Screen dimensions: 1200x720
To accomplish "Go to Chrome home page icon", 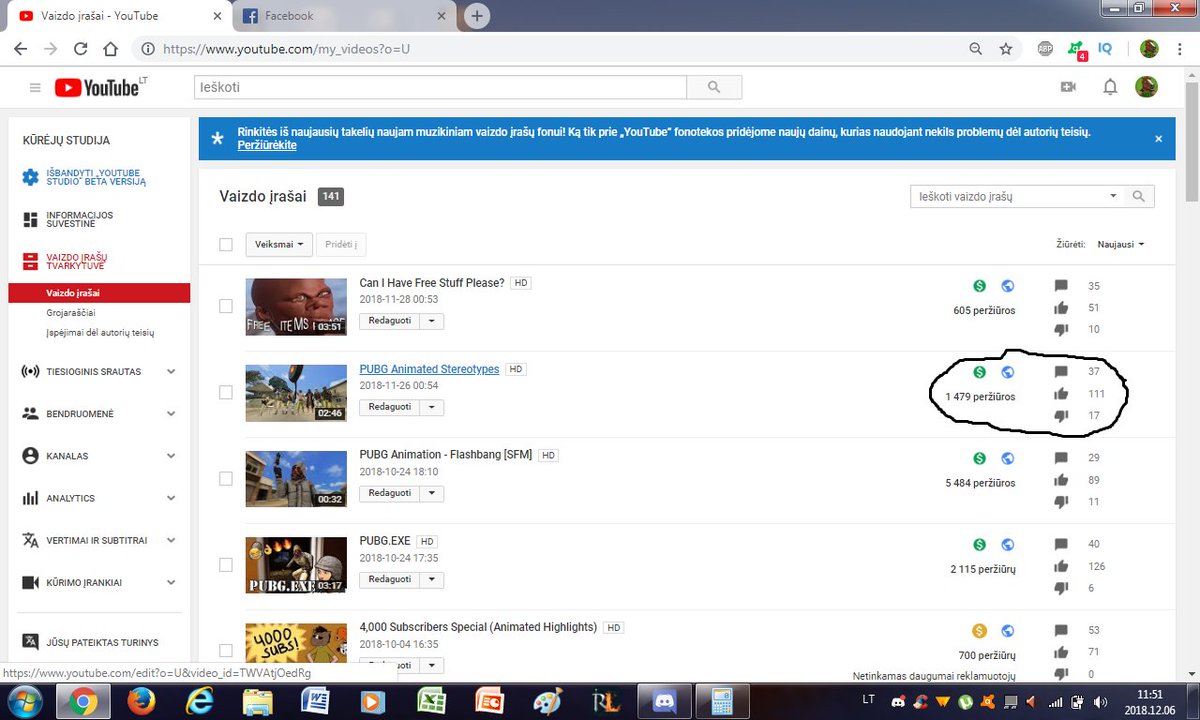I will tap(111, 48).
